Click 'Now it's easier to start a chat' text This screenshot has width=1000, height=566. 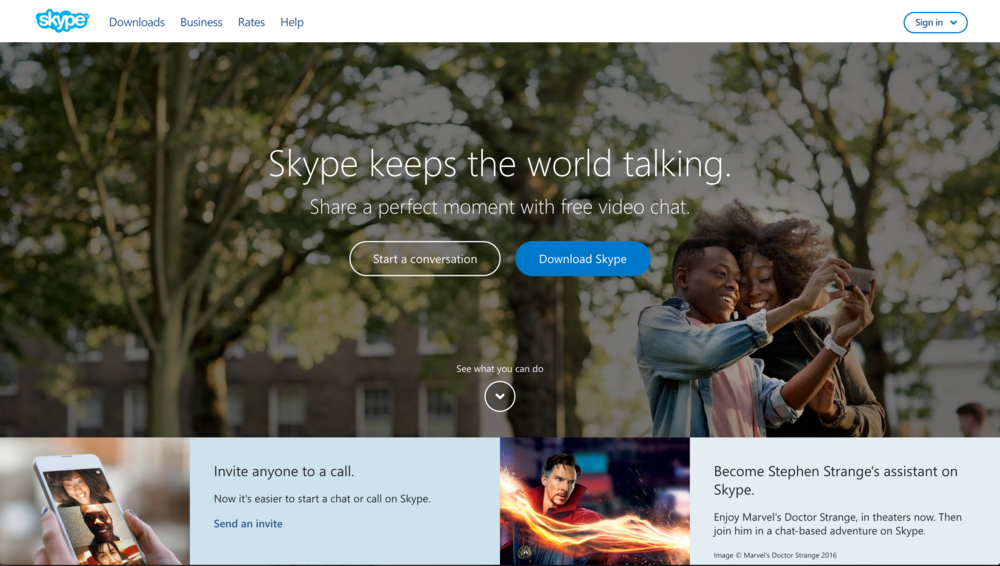coord(322,498)
